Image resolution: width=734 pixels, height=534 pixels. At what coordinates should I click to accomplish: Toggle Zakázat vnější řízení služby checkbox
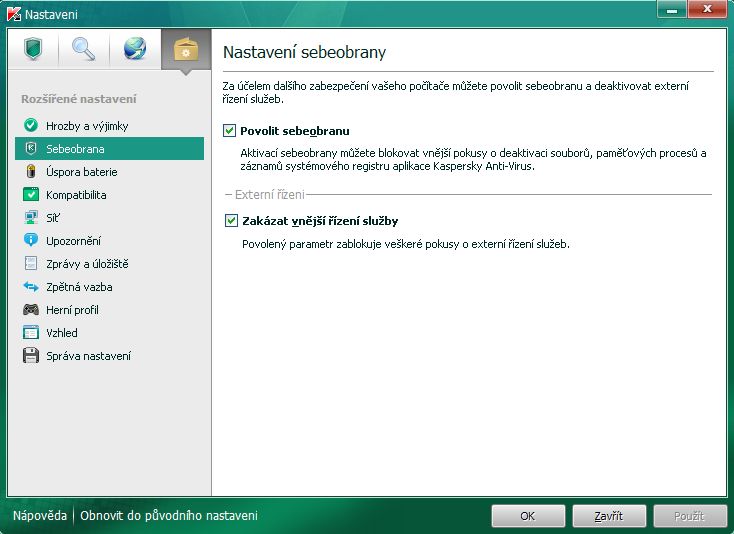point(231,220)
